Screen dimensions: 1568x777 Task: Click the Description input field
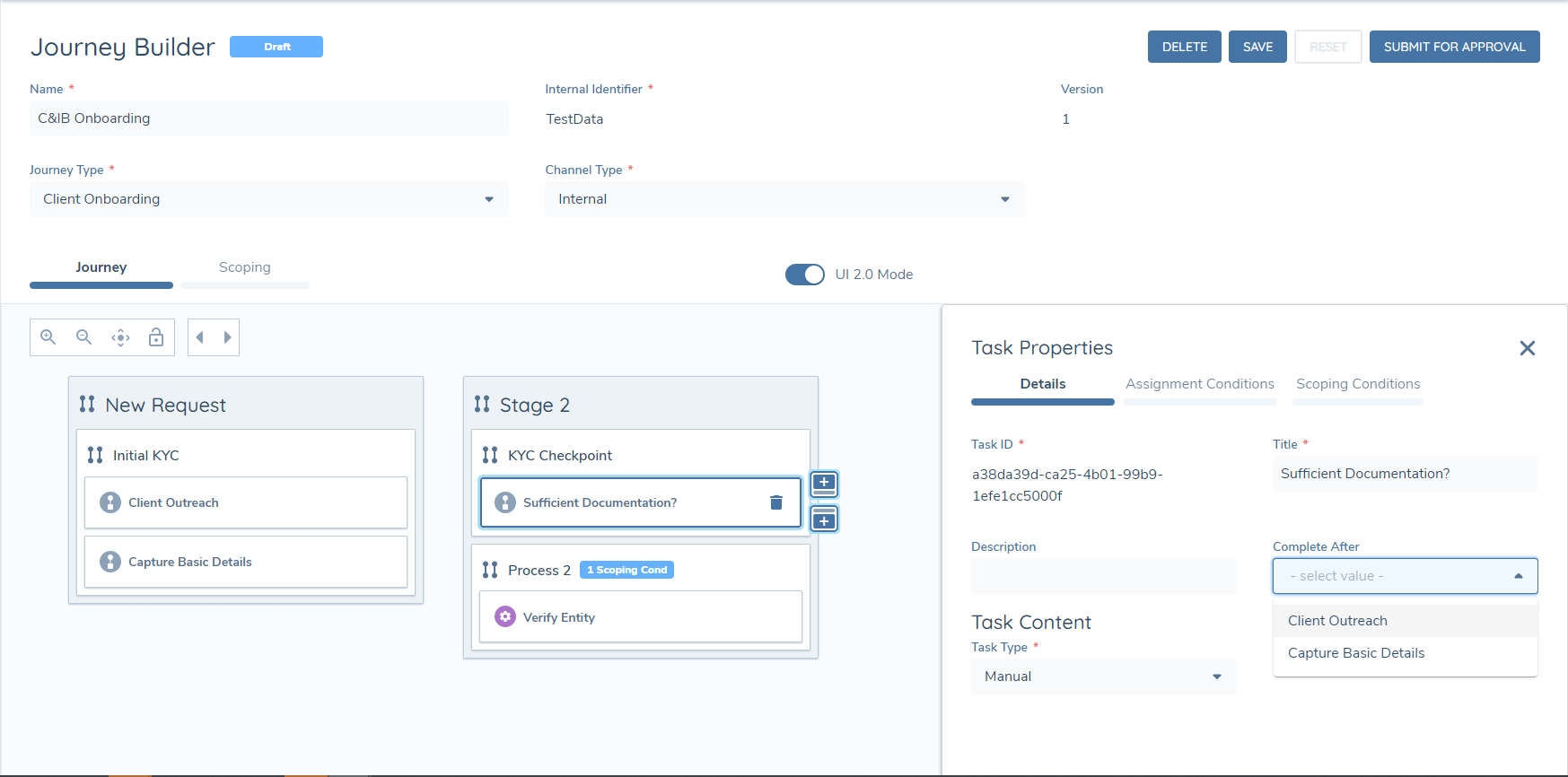1103,576
